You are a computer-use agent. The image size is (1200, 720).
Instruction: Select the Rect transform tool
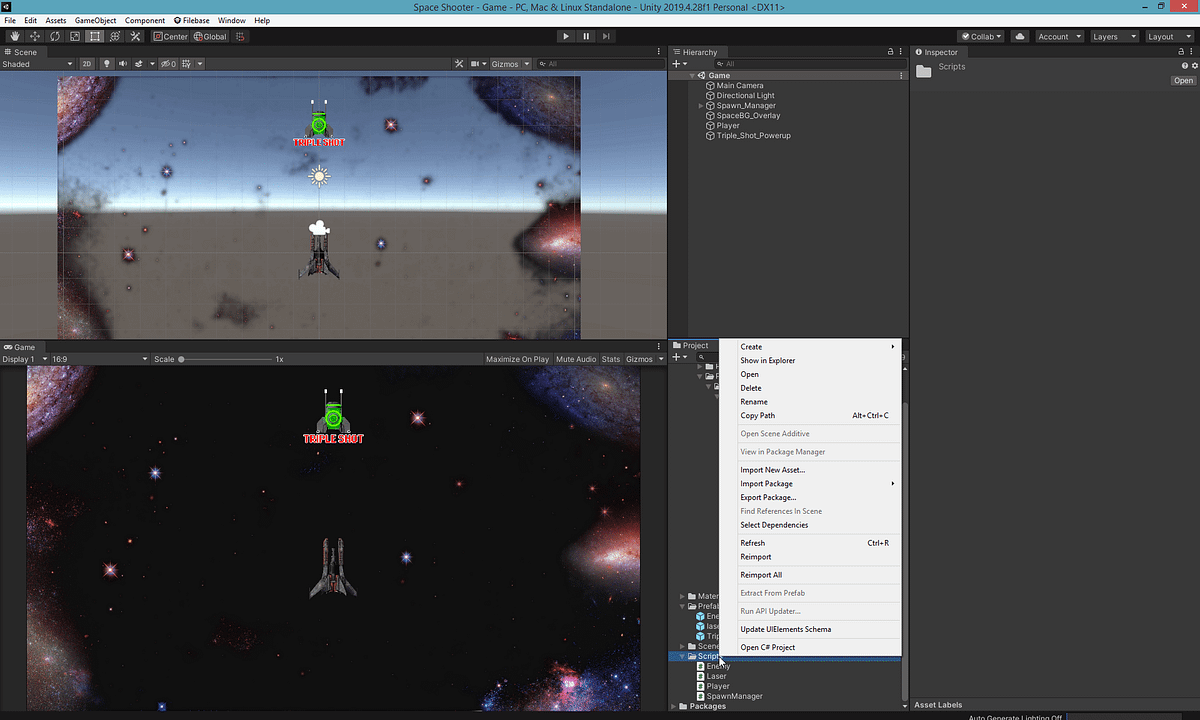pos(94,36)
